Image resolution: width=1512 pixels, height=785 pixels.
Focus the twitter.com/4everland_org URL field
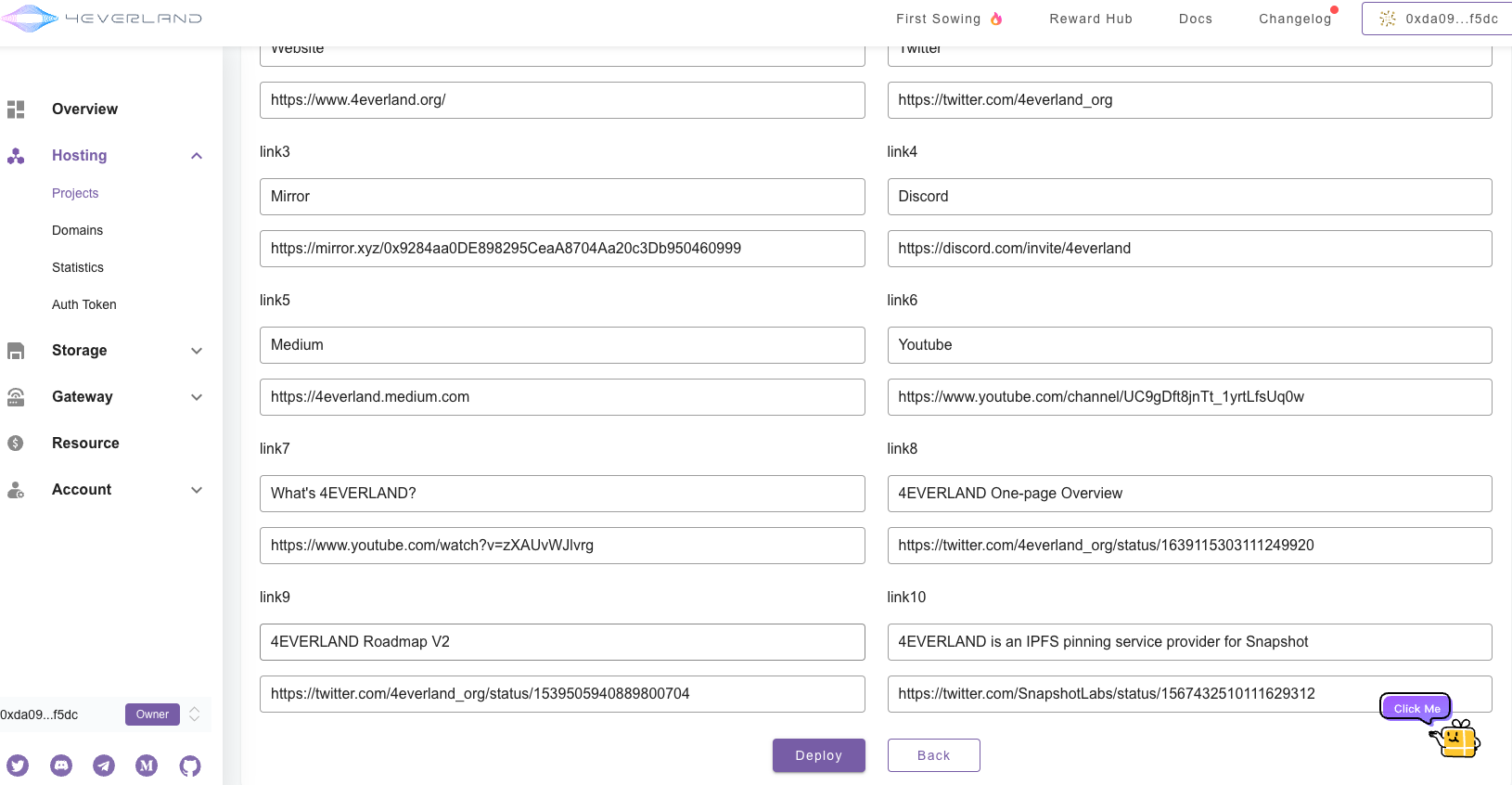(x=1189, y=100)
